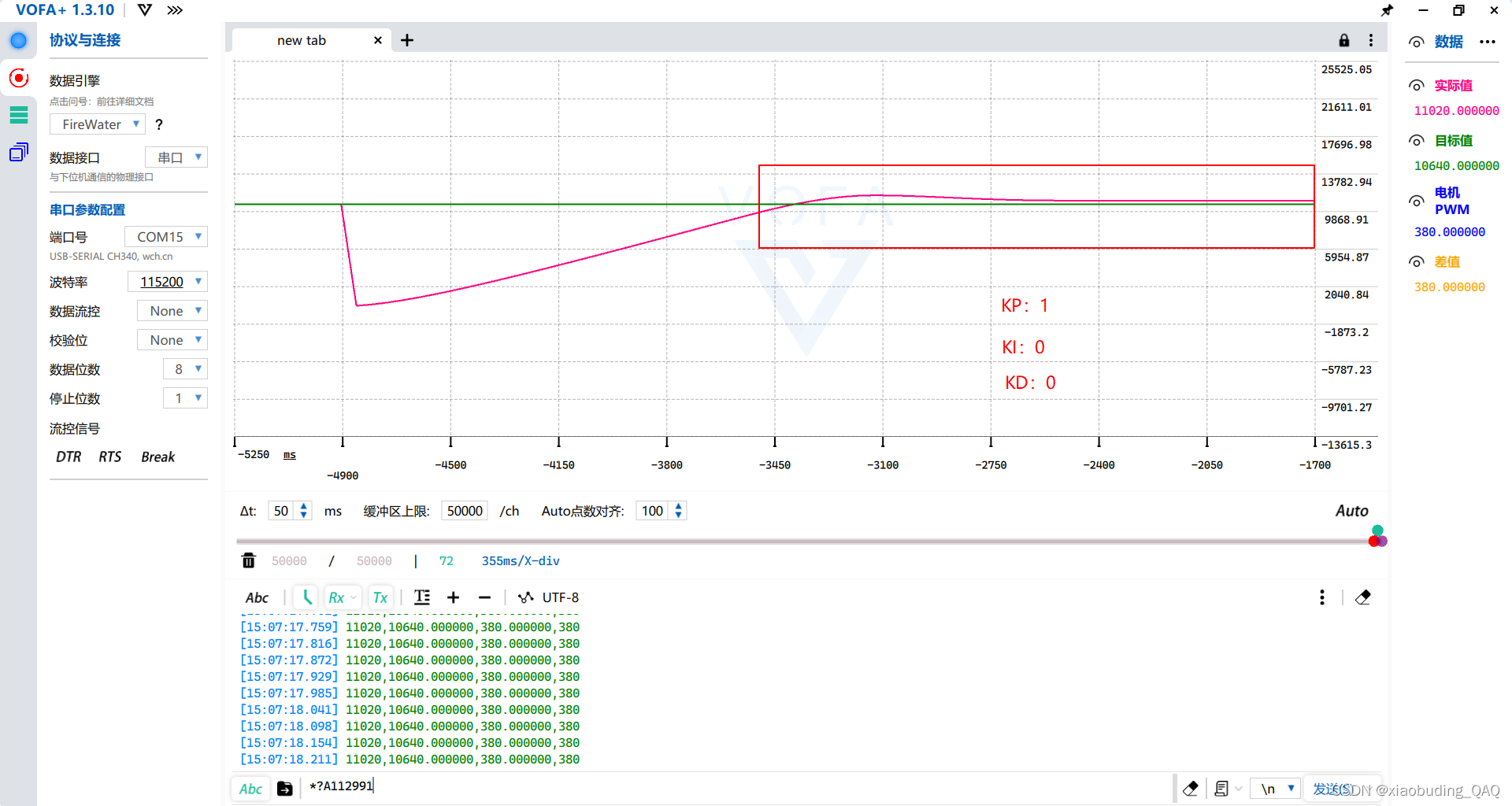The width and height of the screenshot is (1512, 806).
Task: Click the send command text input field
Action: point(737,786)
